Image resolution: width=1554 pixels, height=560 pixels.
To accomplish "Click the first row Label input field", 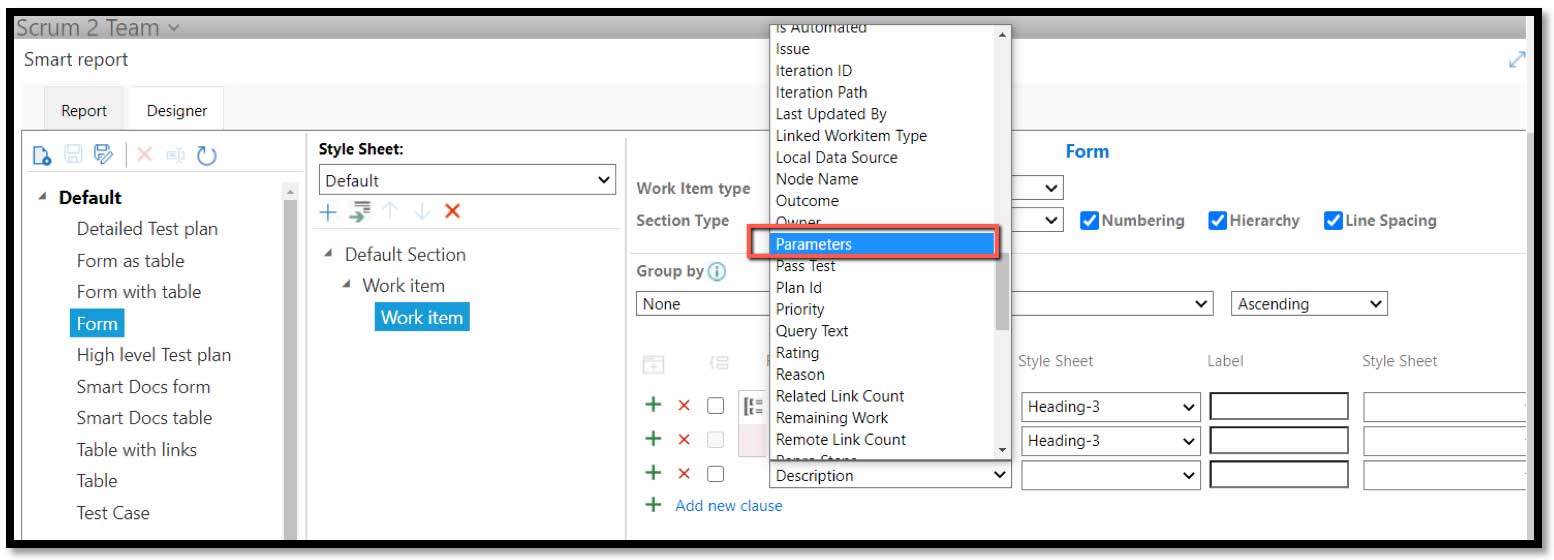I will tap(1278, 407).
